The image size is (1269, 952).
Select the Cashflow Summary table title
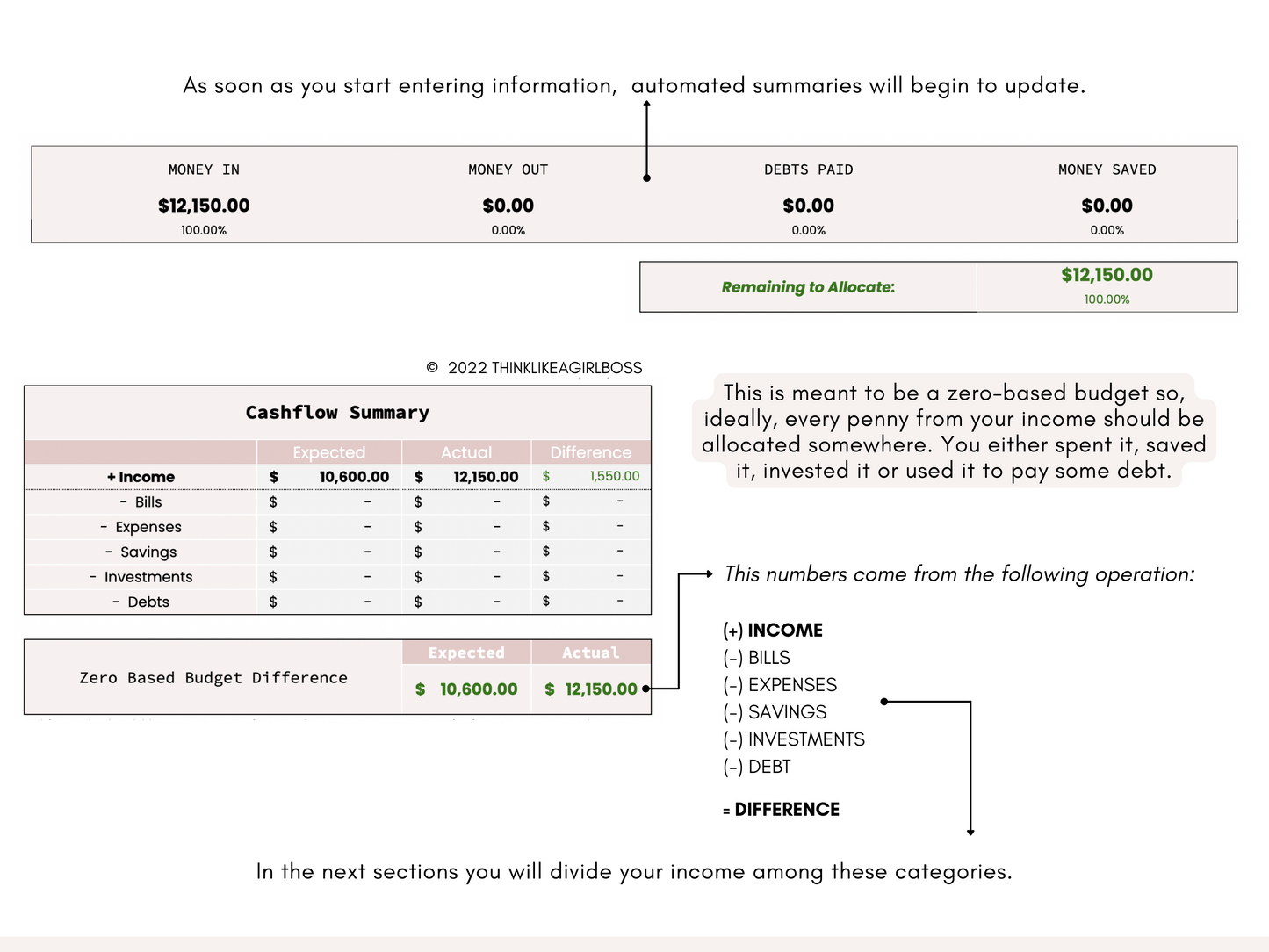(337, 412)
